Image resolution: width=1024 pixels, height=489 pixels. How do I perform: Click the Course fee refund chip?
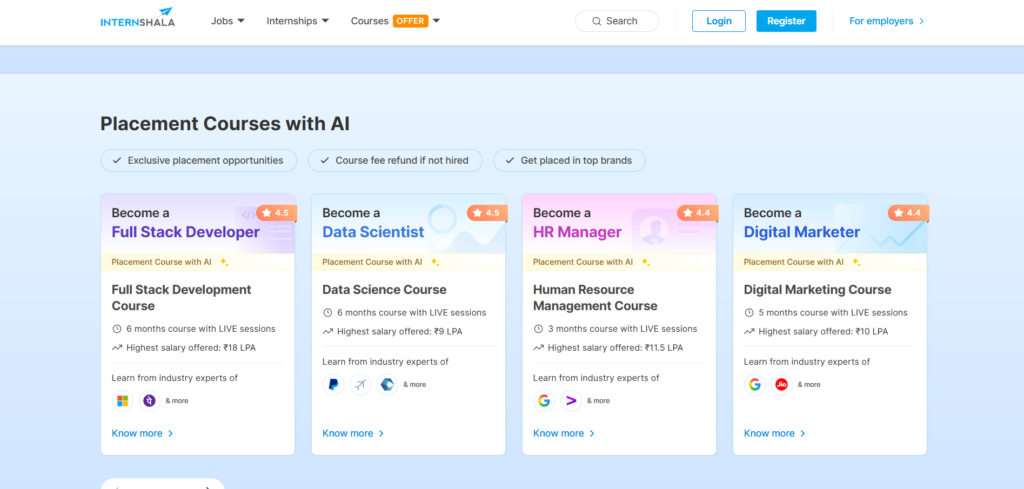(395, 160)
